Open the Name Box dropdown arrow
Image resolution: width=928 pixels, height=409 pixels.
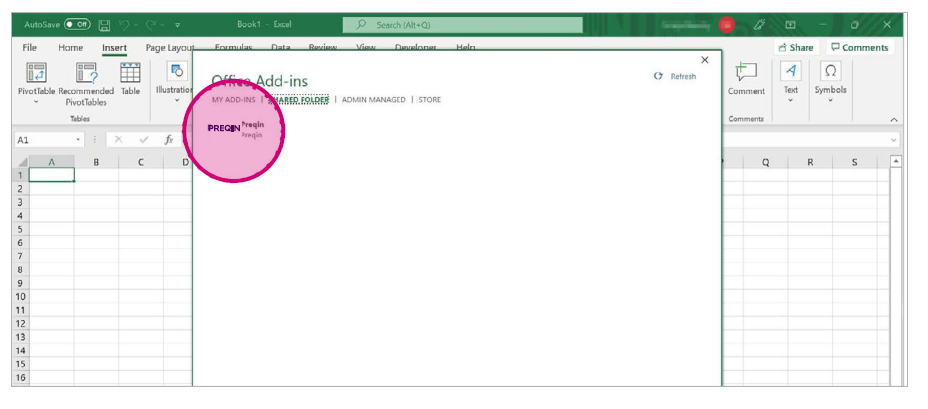[78, 140]
